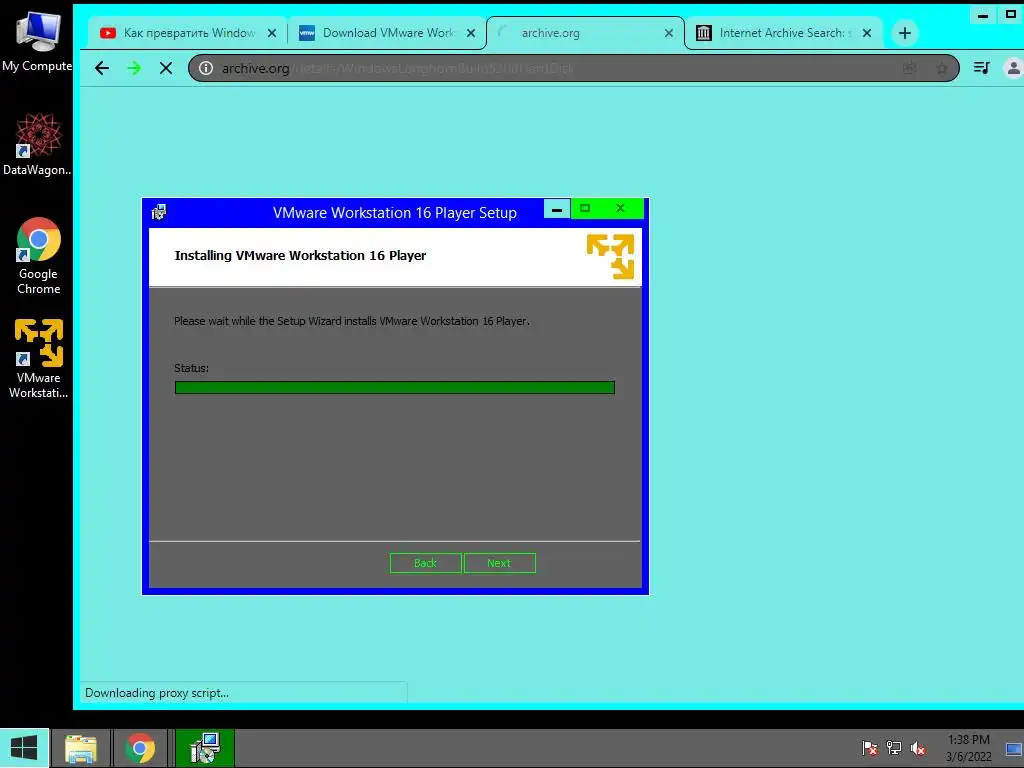This screenshot has height=768, width=1024.
Task: Click the 'Installing VMware Workstation 16 Player' heading
Action: pos(300,255)
